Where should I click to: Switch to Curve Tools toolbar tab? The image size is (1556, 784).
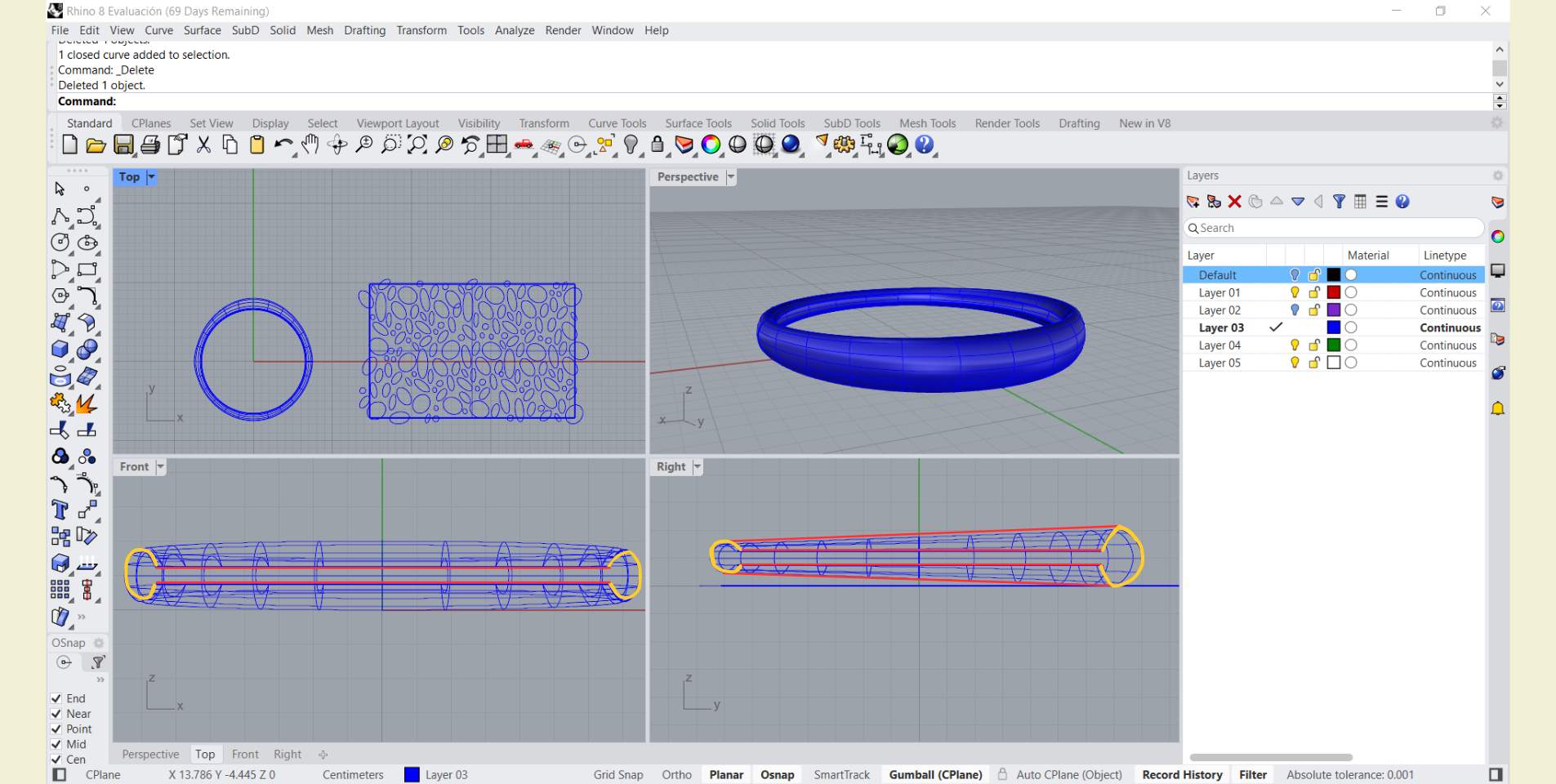click(x=617, y=123)
